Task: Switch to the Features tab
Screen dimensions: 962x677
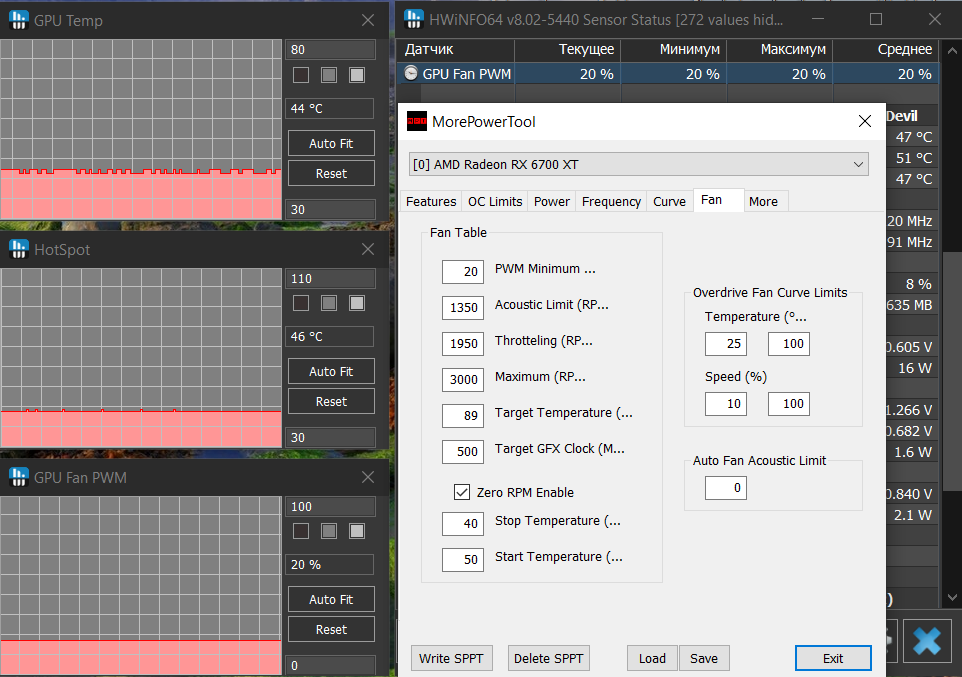Action: (x=431, y=201)
